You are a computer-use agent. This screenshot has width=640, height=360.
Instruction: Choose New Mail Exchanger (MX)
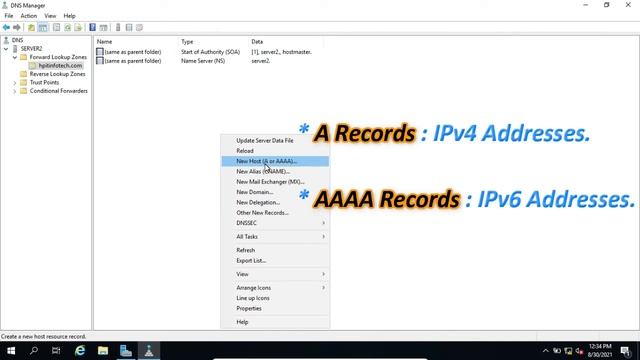pos(275,182)
